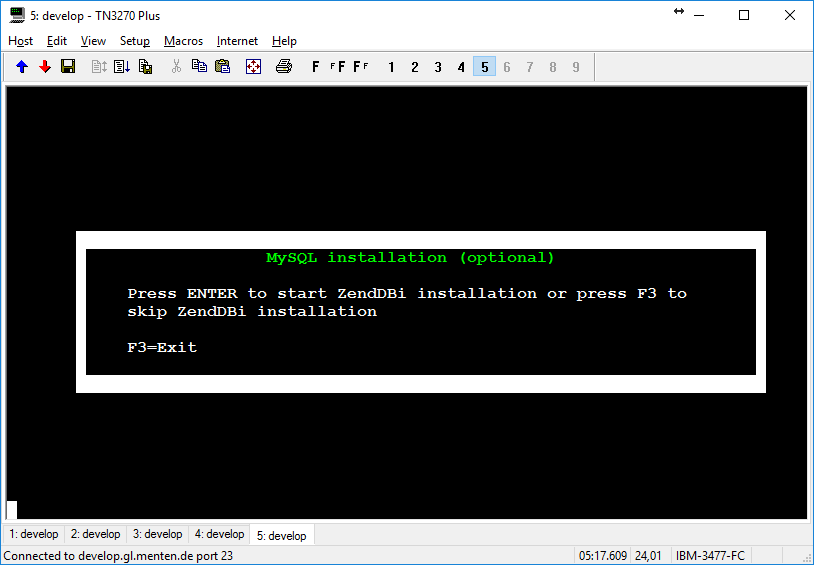Click the red four-arrow screen icon

pyautogui.click(x=253, y=67)
